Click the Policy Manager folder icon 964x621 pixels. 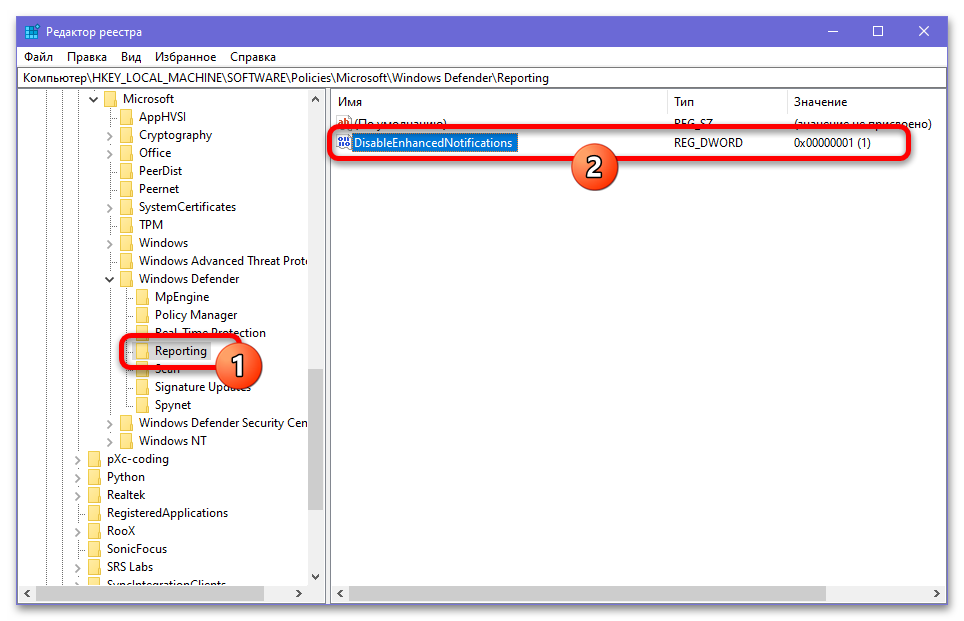tap(143, 315)
